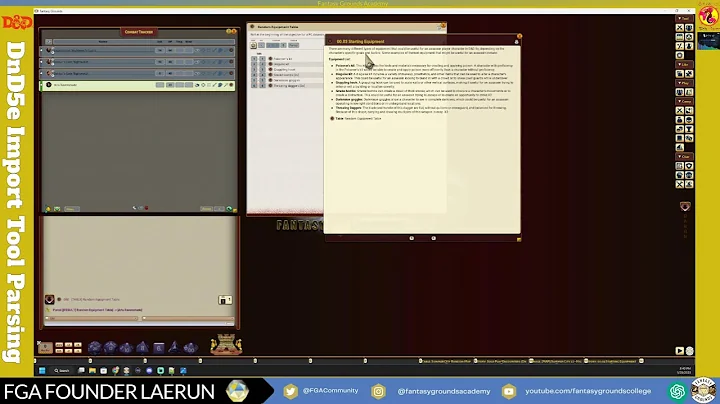The image size is (720, 404).
Task: Roll the d20 die
Action: pos(94,348)
